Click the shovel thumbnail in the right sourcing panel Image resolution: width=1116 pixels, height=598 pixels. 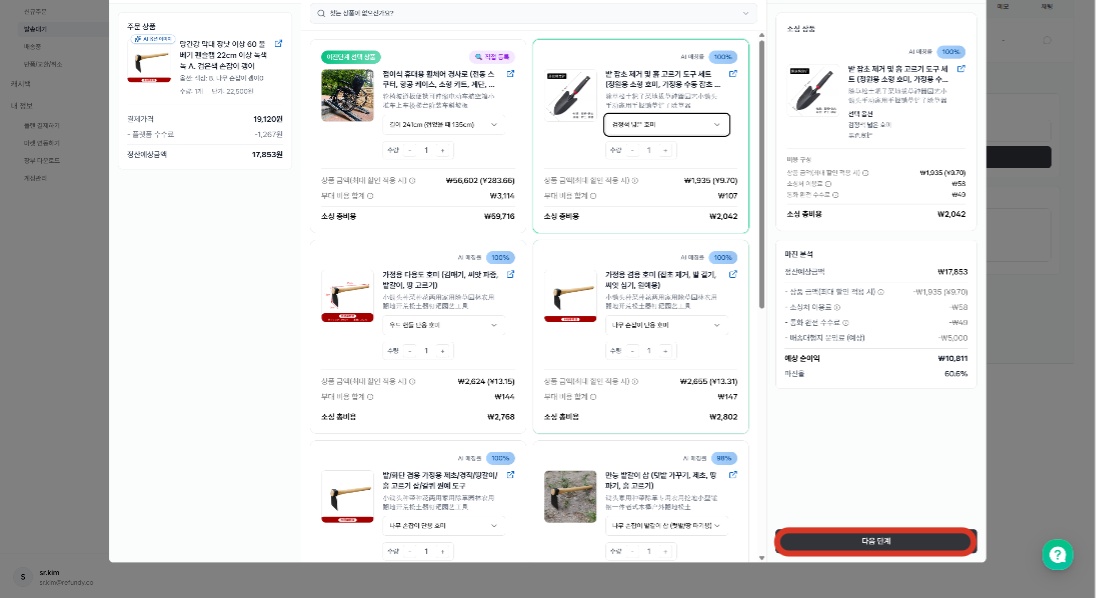[x=813, y=90]
